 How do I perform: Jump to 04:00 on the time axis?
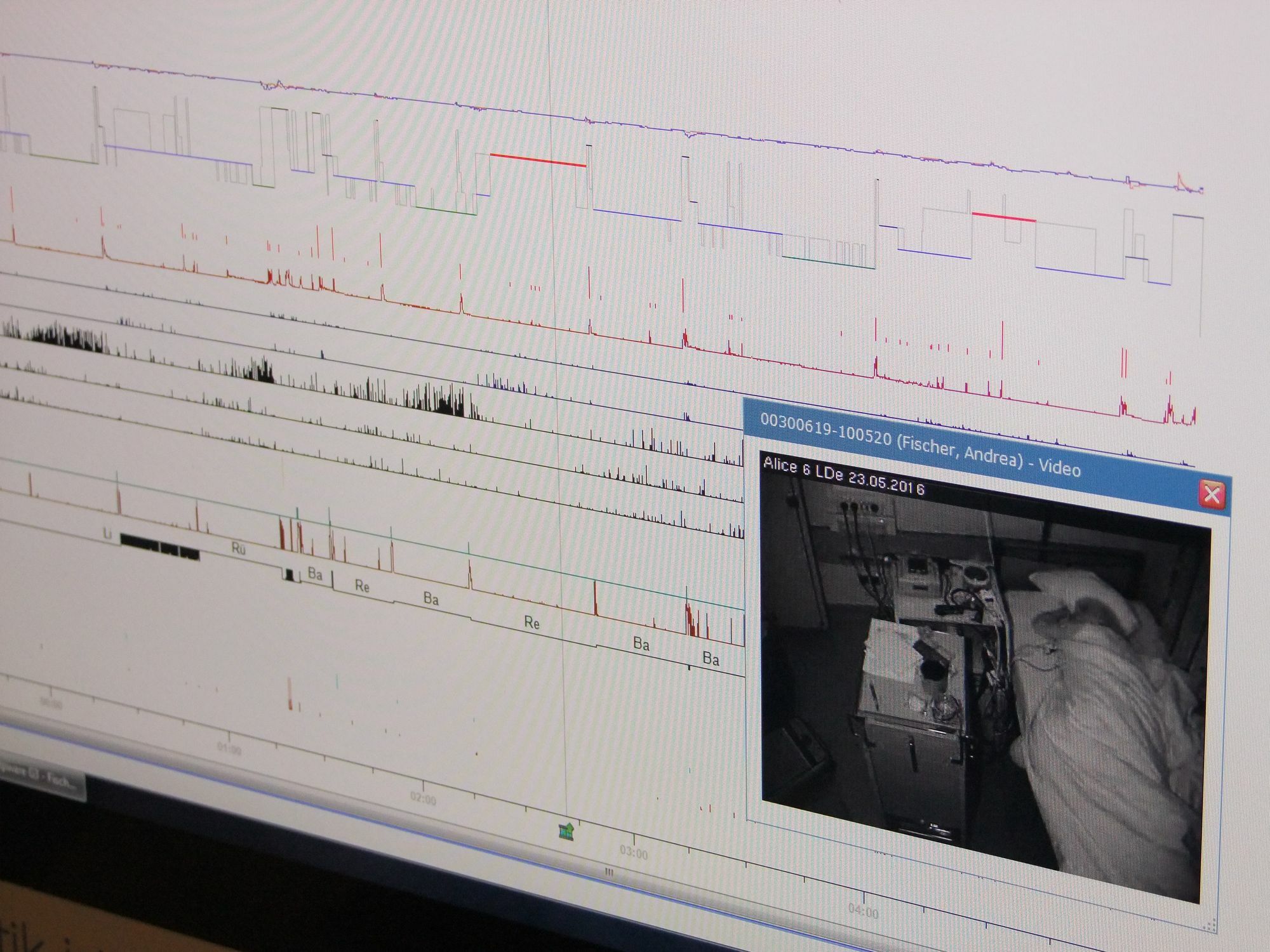[863, 912]
